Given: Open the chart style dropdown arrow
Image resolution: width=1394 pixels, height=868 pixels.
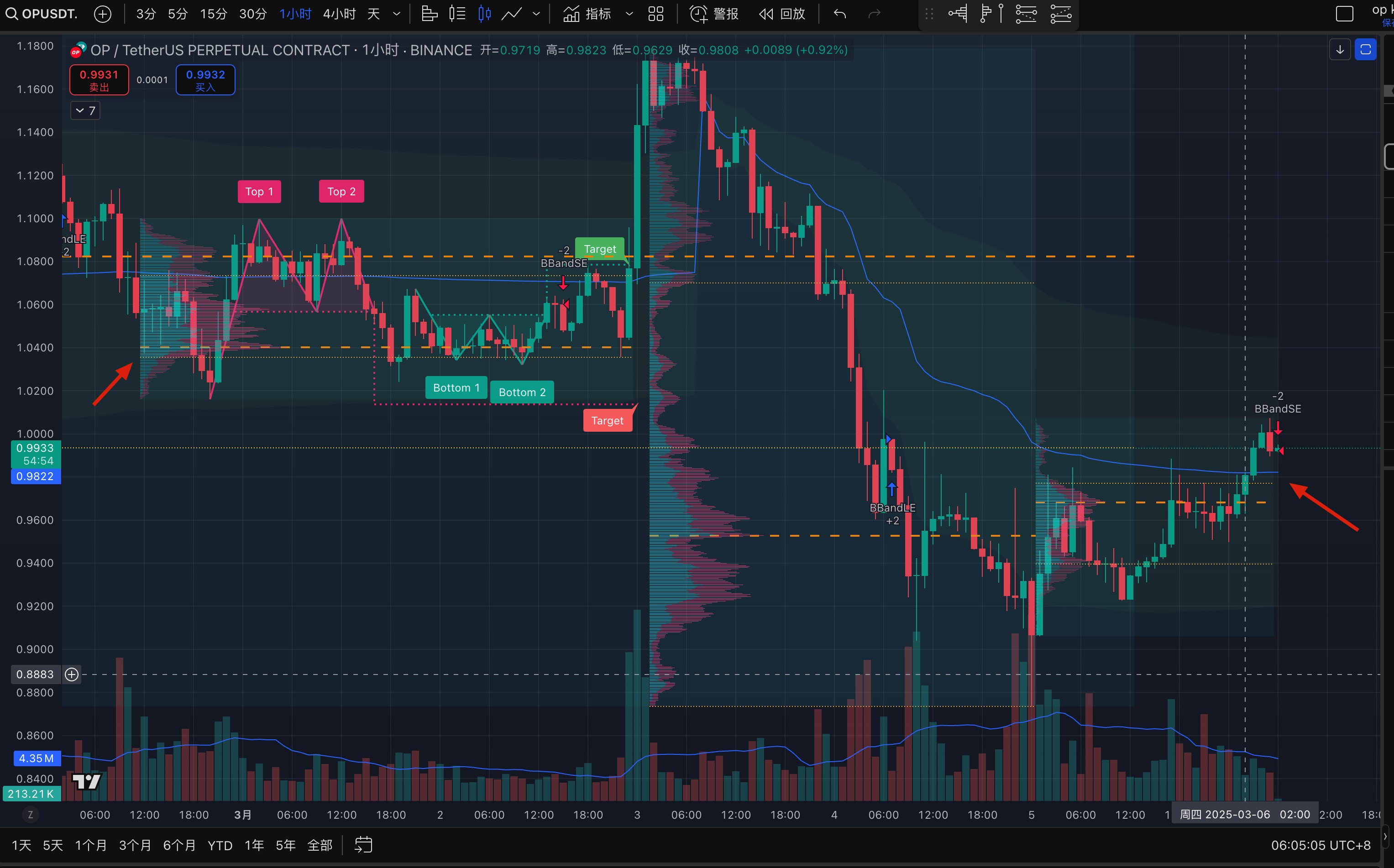Looking at the screenshot, I should coord(536,14).
